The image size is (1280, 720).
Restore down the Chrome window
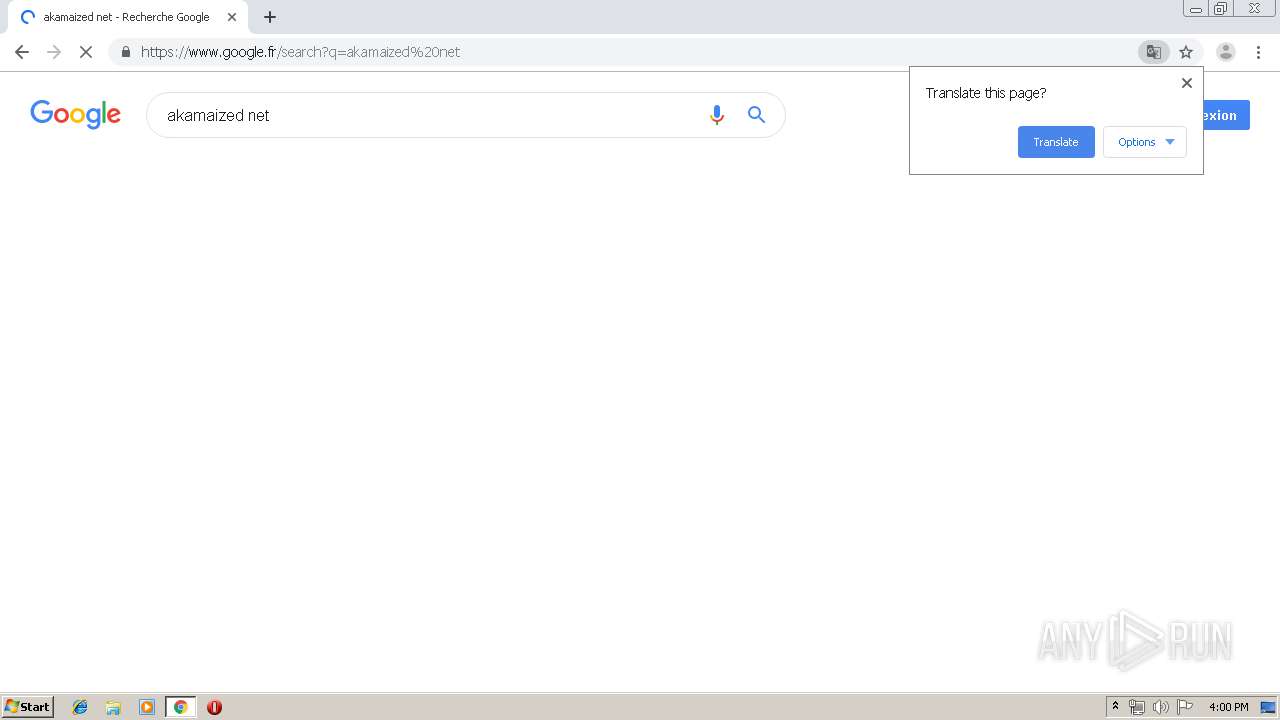[x=1220, y=9]
